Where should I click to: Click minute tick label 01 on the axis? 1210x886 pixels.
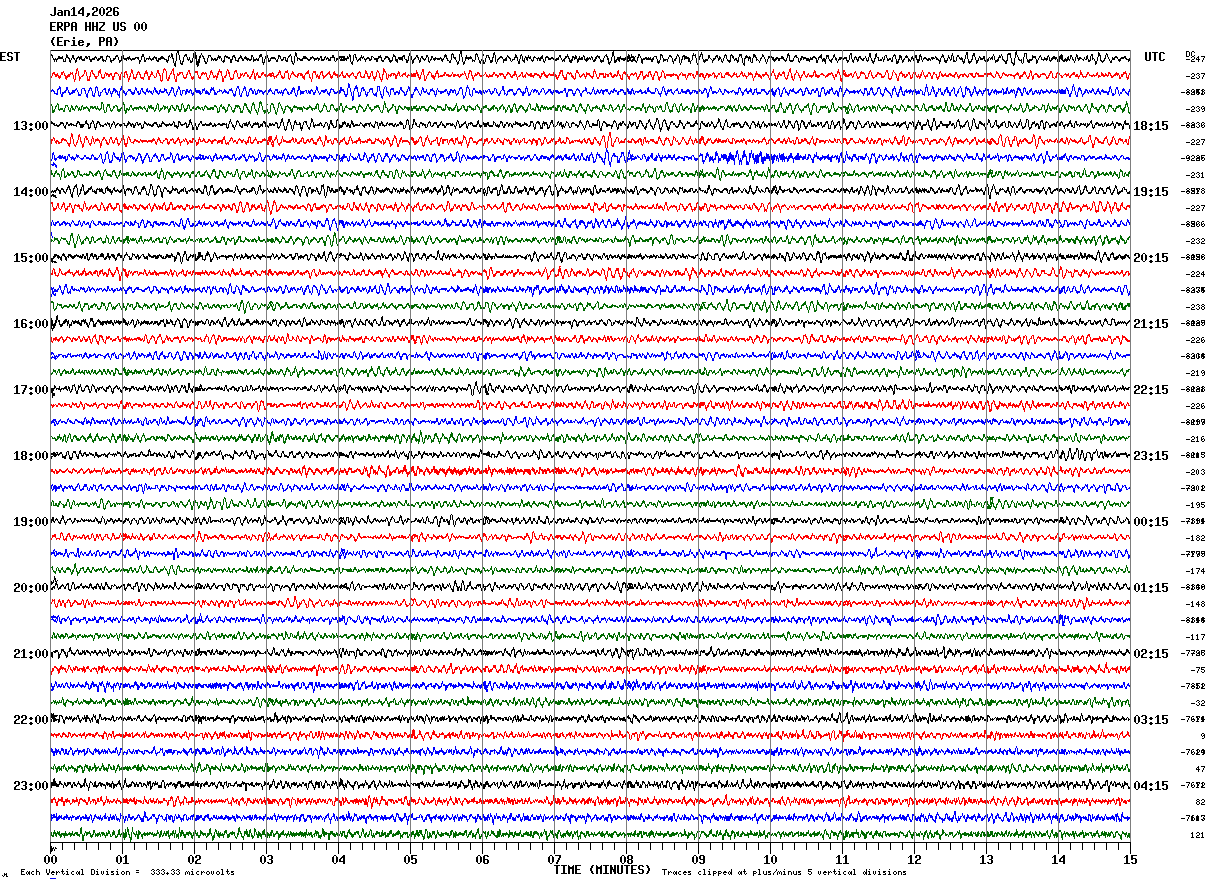click(122, 859)
